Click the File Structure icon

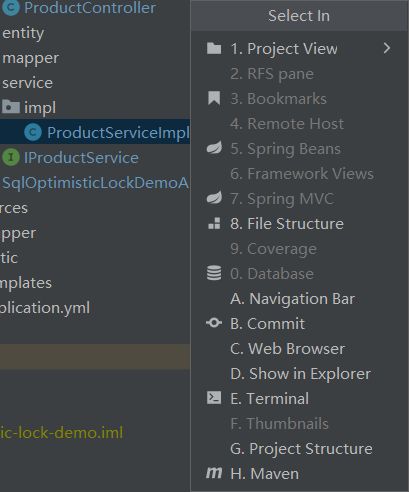pos(214,223)
